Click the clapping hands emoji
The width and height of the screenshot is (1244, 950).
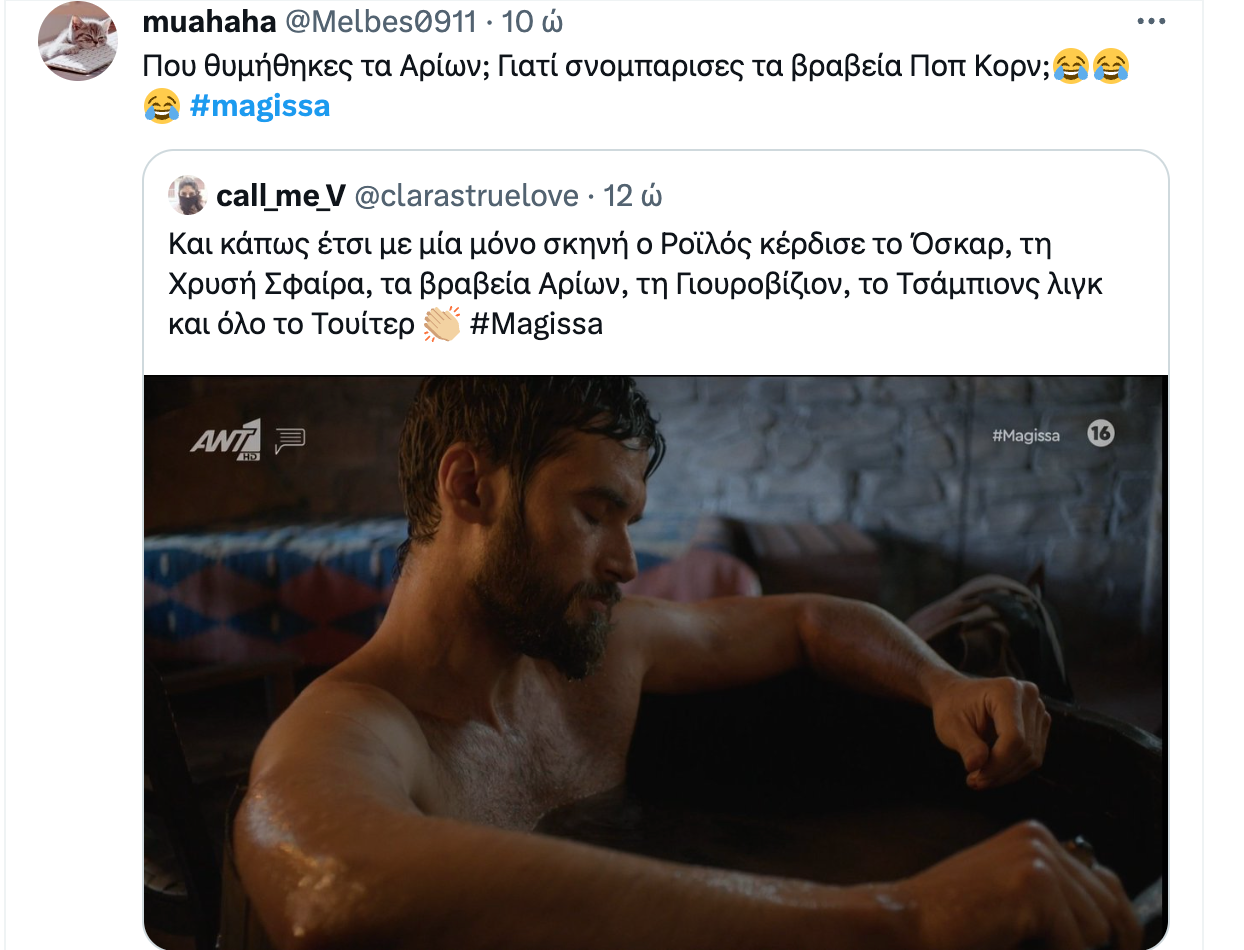coord(441,325)
